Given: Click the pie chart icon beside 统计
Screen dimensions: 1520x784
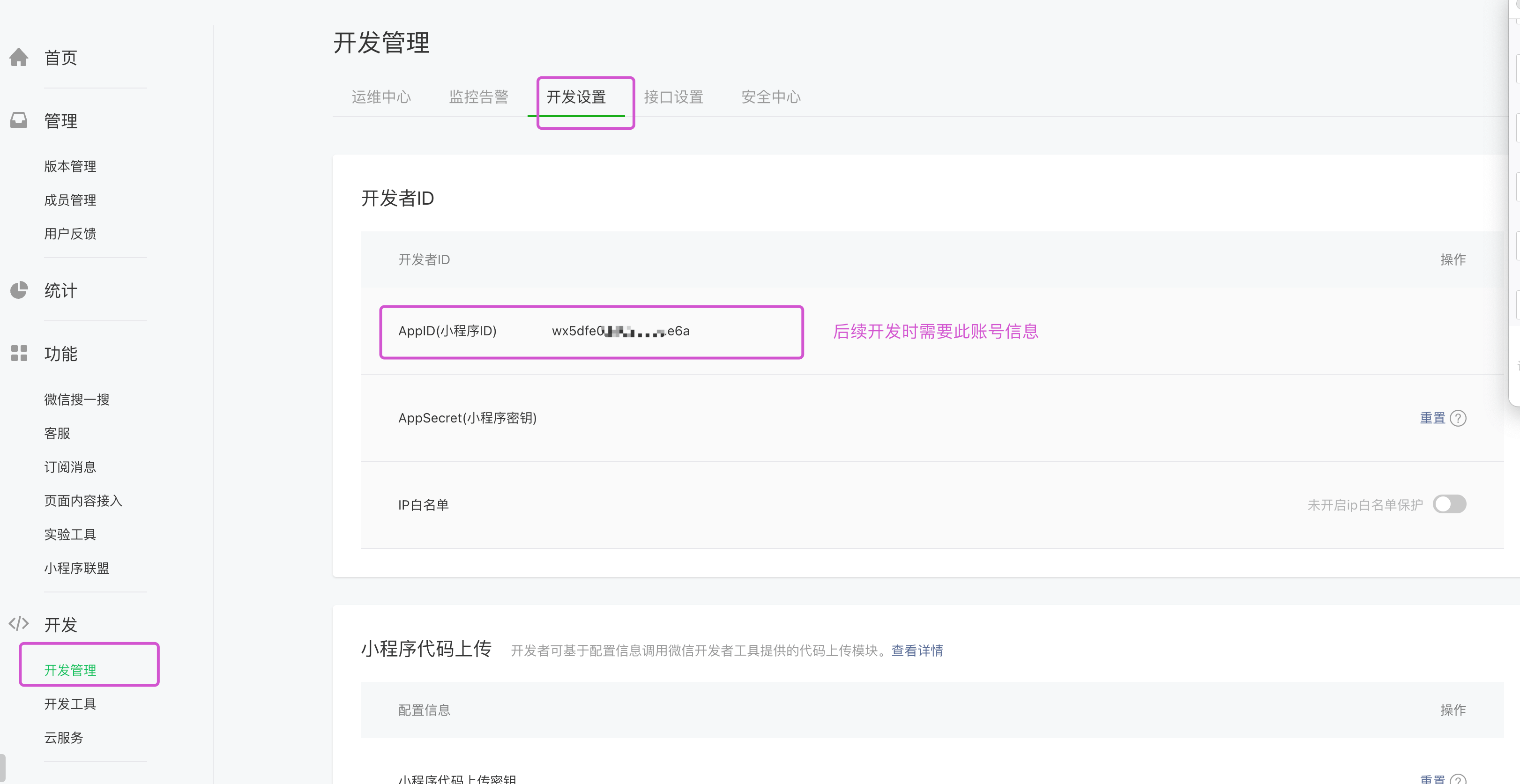Looking at the screenshot, I should (19, 289).
